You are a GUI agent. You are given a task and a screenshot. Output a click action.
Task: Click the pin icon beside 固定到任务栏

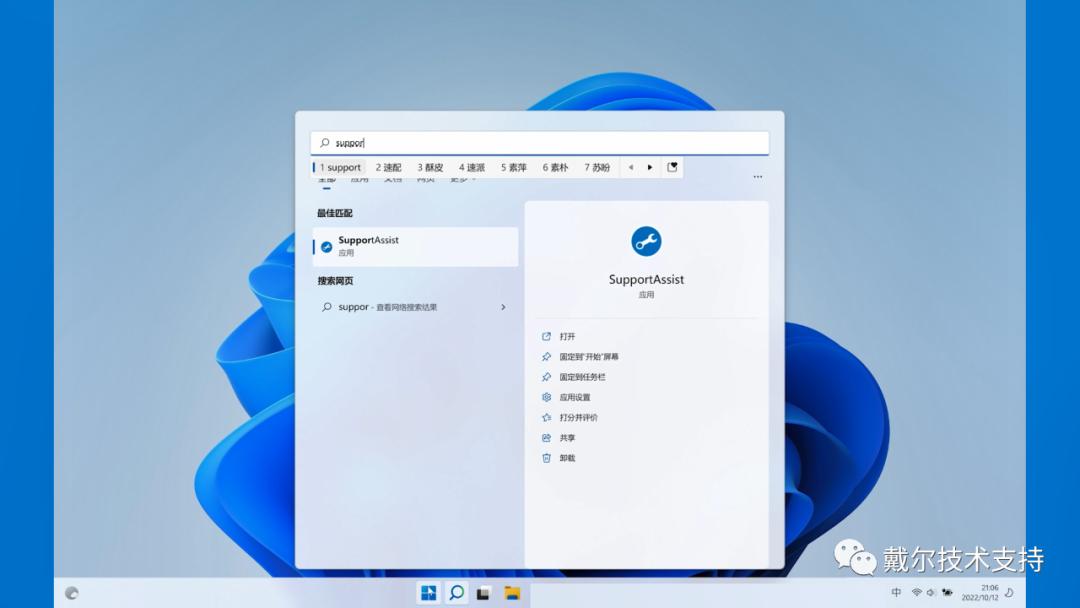(546, 377)
